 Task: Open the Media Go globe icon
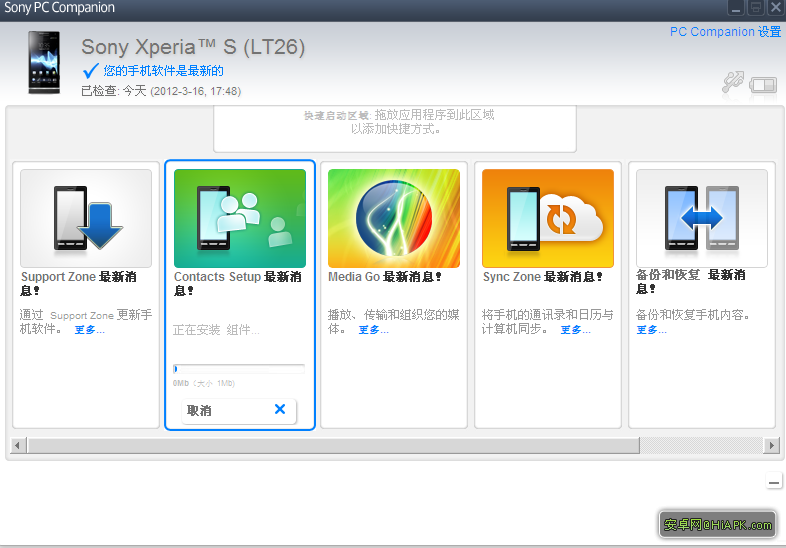(394, 218)
